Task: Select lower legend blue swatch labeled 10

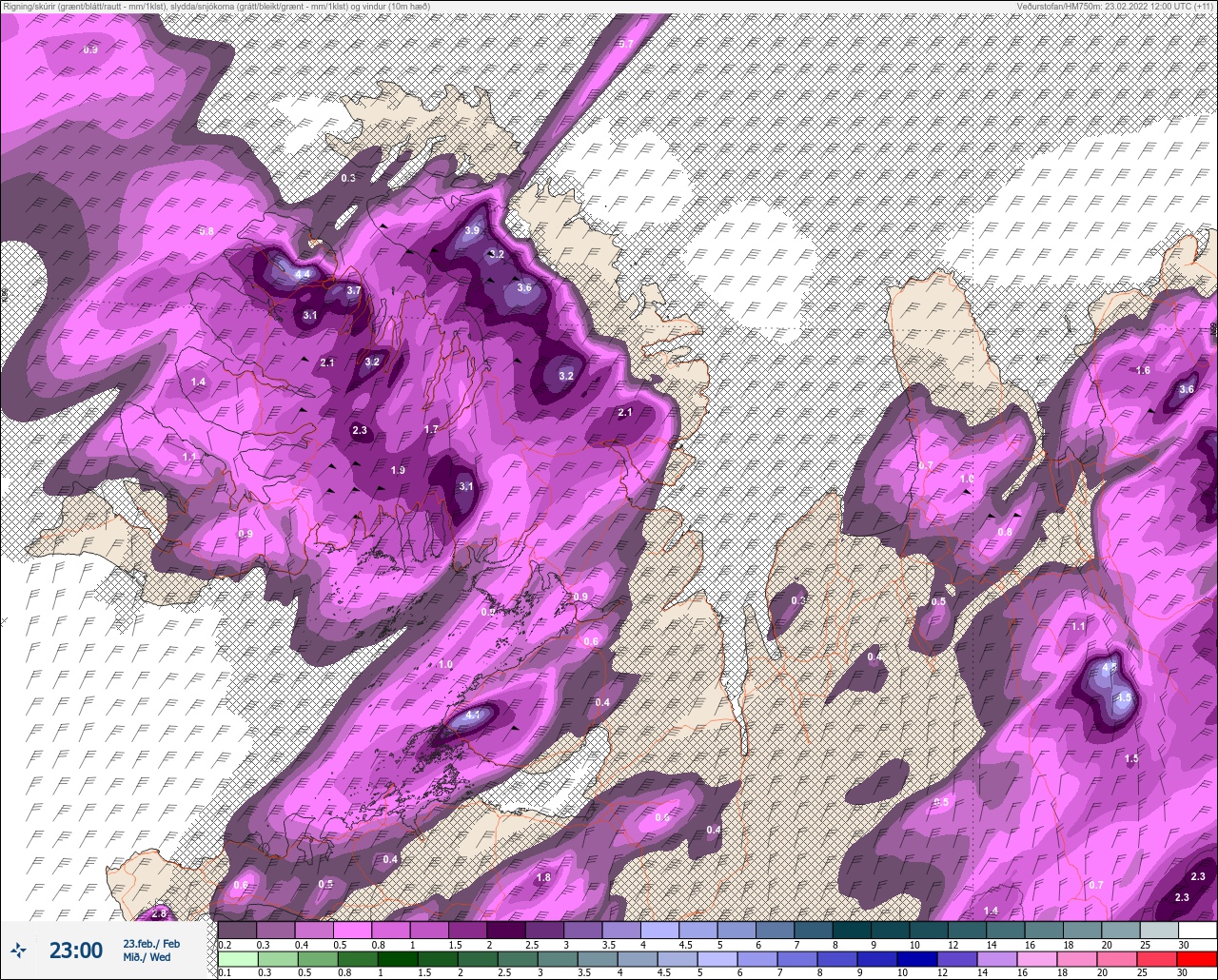Action: coord(917,959)
